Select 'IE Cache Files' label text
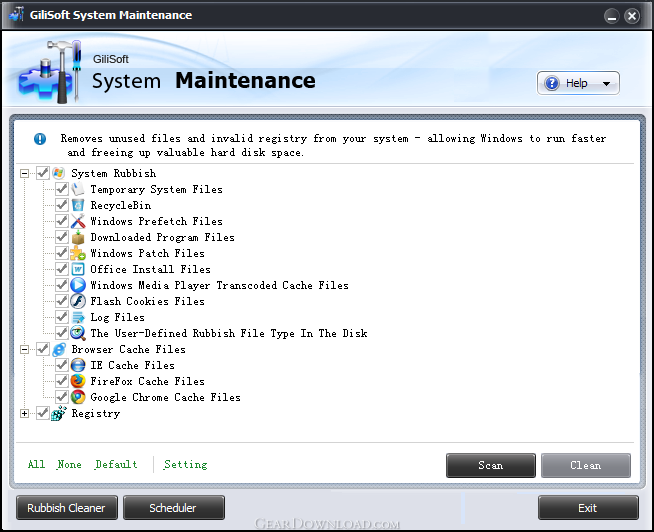This screenshot has width=654, height=532. click(132, 365)
